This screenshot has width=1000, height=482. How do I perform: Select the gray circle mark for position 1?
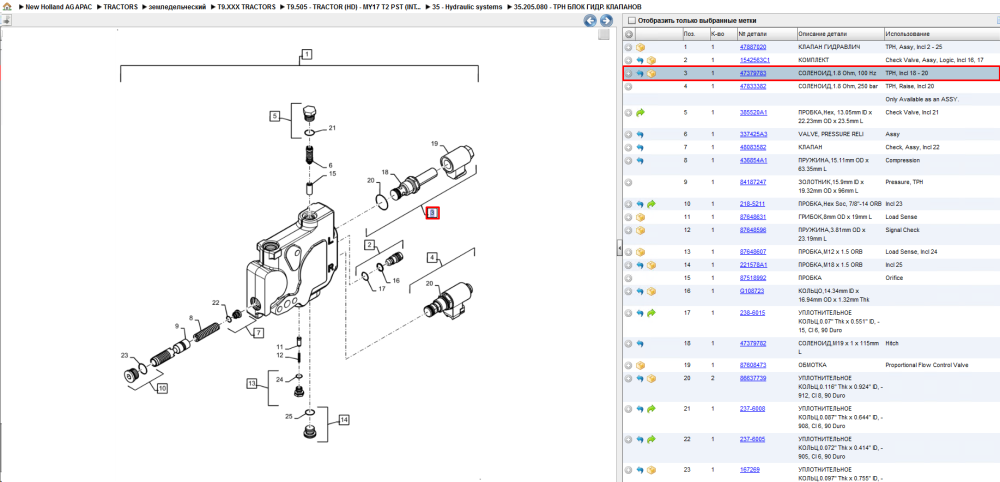coord(629,47)
